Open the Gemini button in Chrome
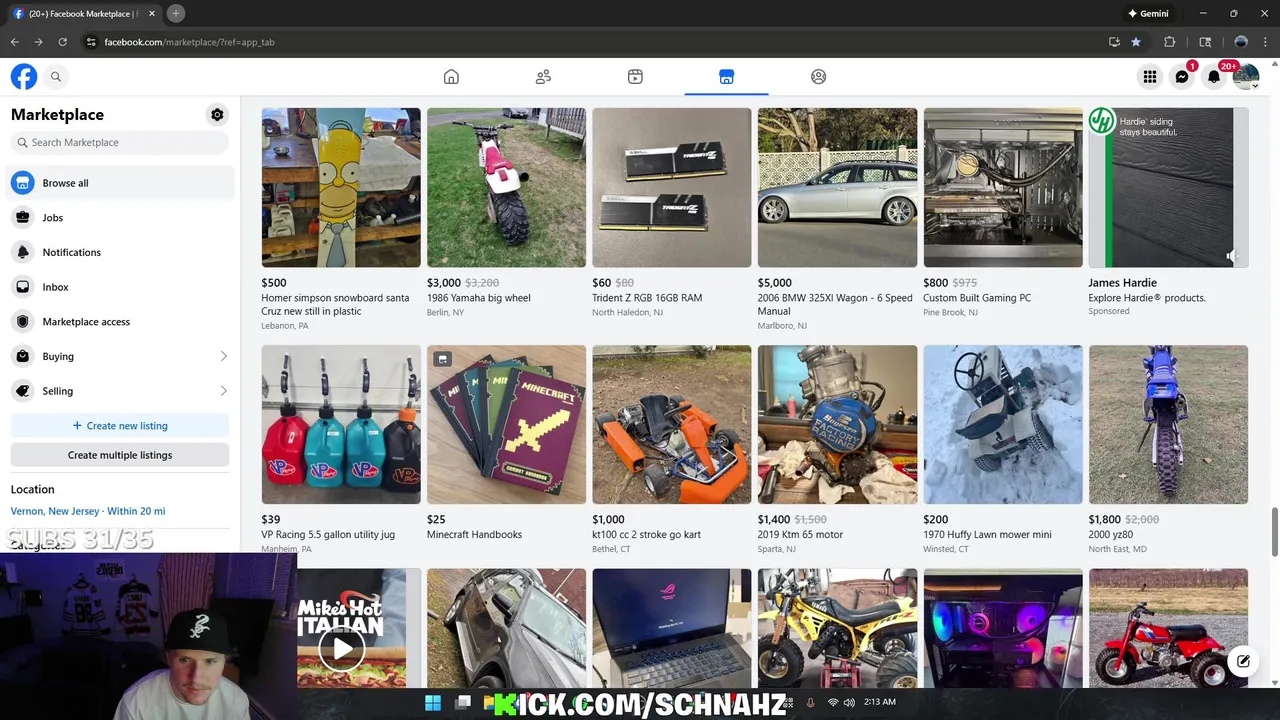This screenshot has width=1280, height=720. pos(1148,13)
